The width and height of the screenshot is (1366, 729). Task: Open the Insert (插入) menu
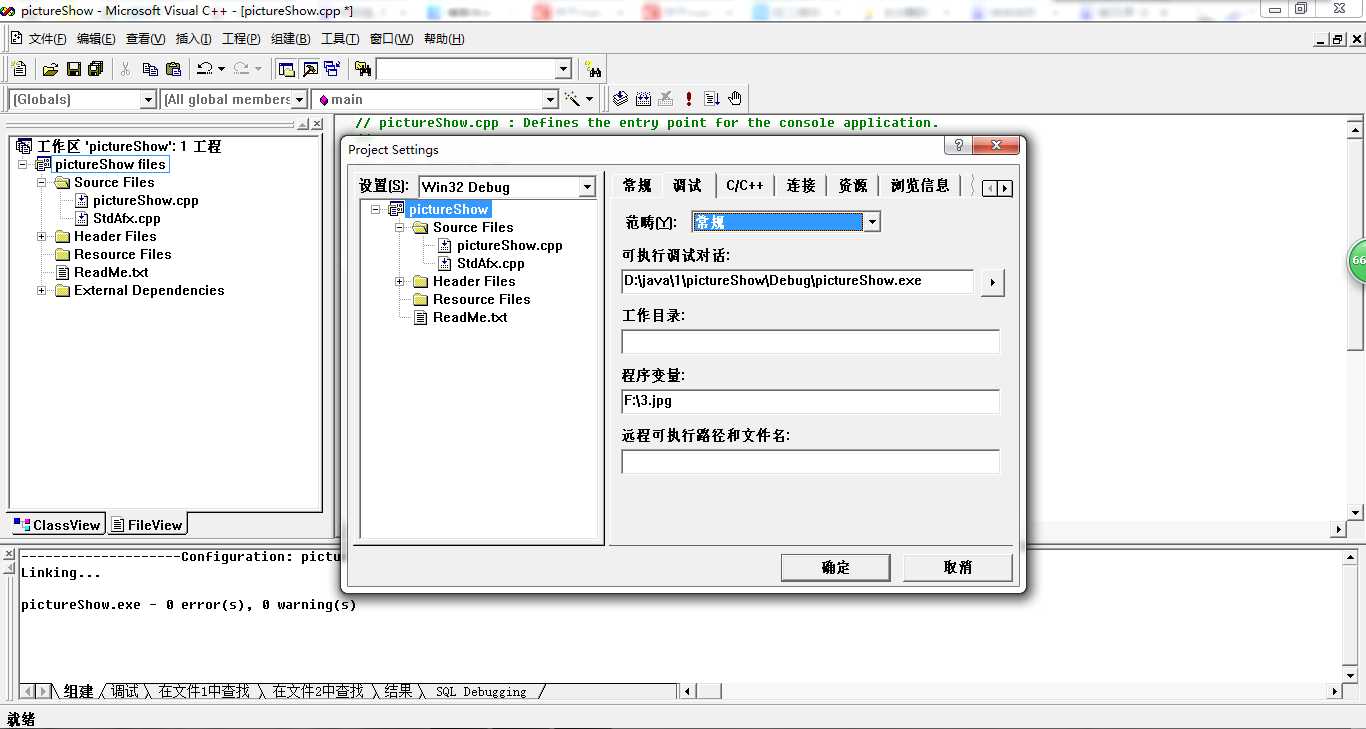pos(193,39)
